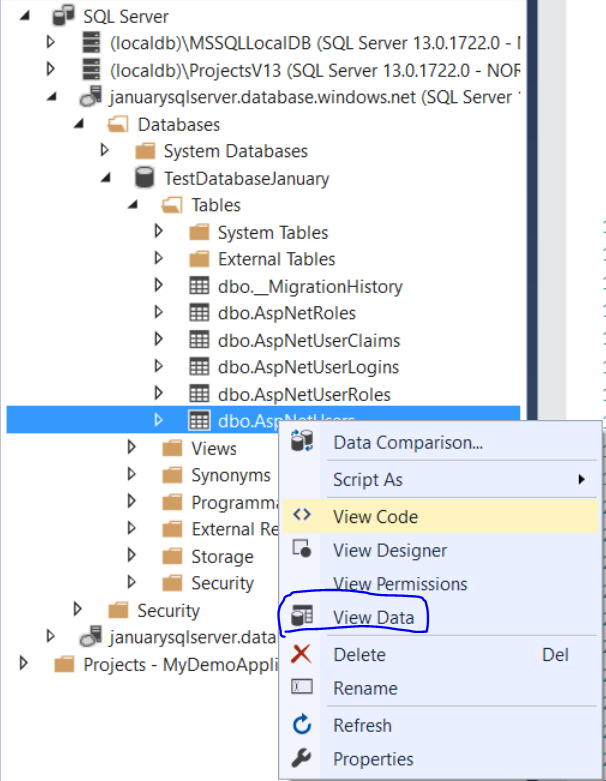Click the dbo.AspNetUserRoles table icon

tap(199, 394)
